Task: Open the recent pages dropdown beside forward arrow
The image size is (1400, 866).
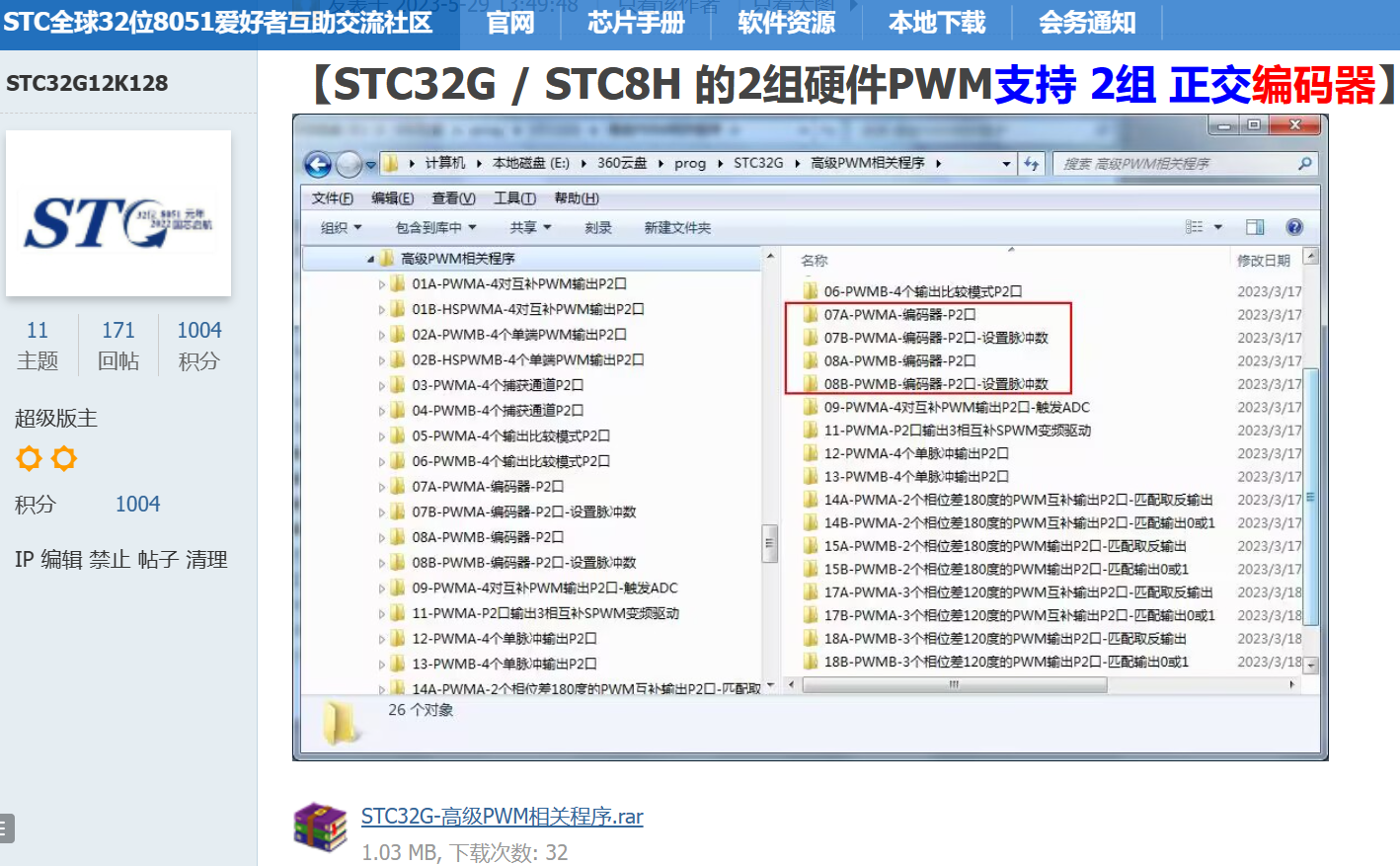Action: pos(370,164)
